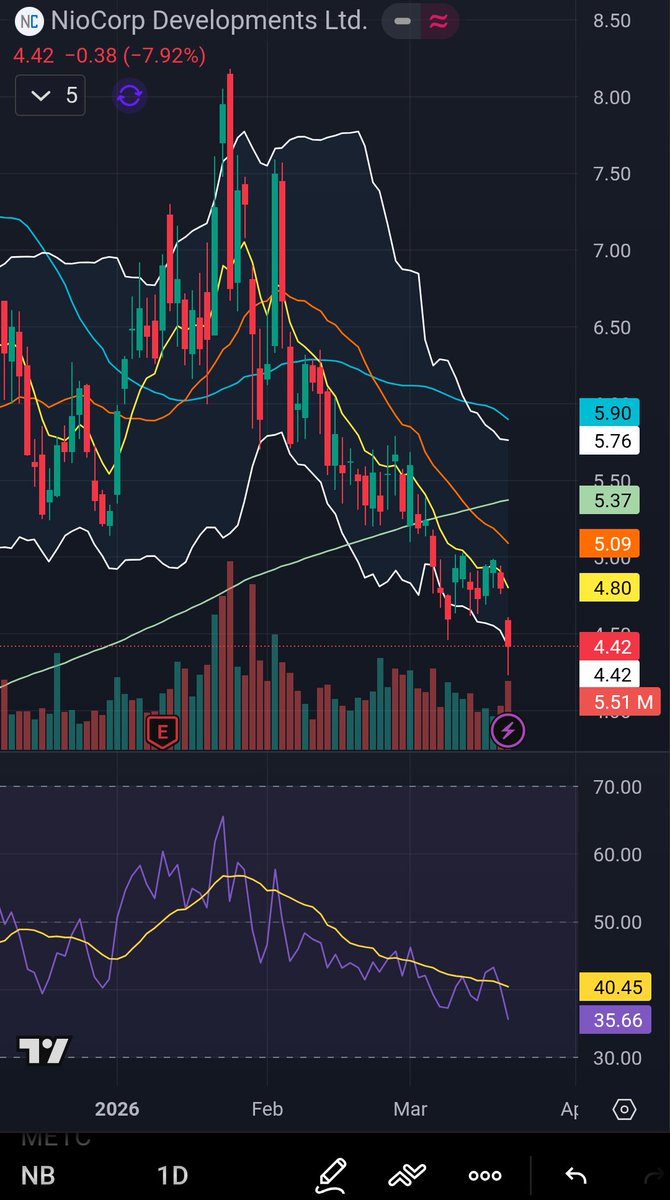Tap the Feb label on the time axis
The height and width of the screenshot is (1200, 670).
pyautogui.click(x=267, y=1109)
